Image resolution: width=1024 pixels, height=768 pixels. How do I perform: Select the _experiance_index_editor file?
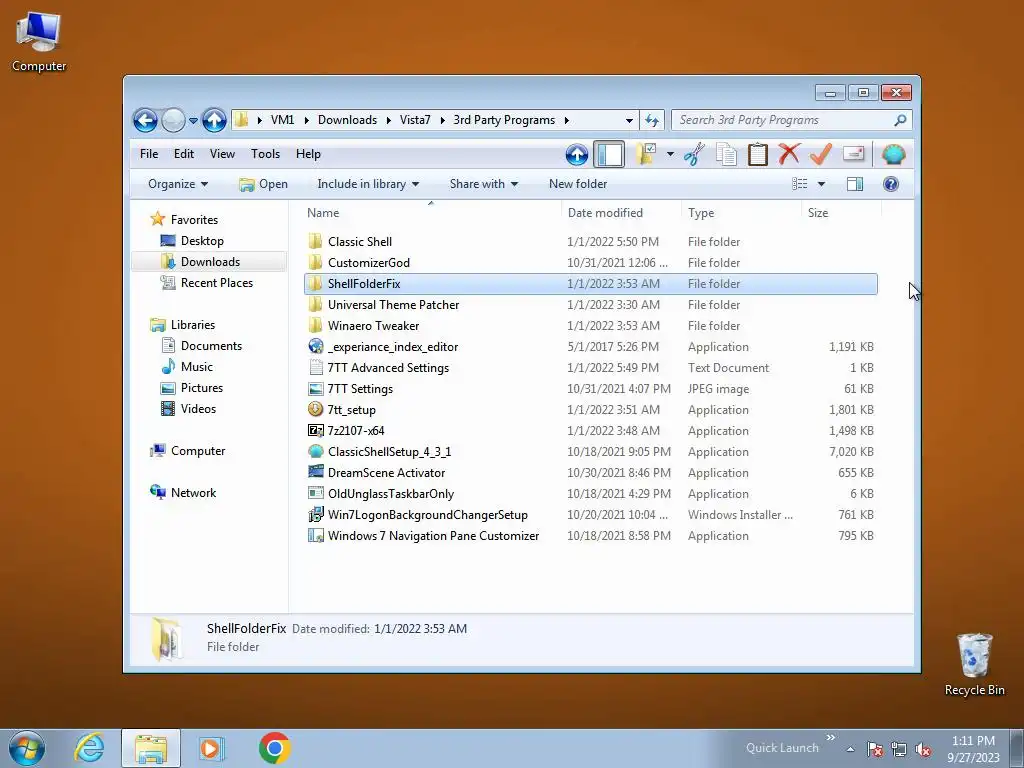click(590, 347)
